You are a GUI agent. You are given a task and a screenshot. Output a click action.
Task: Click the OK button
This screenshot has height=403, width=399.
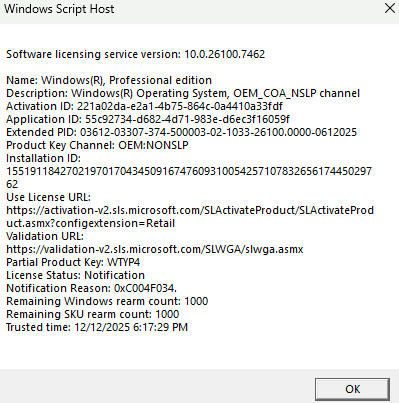click(x=352, y=389)
